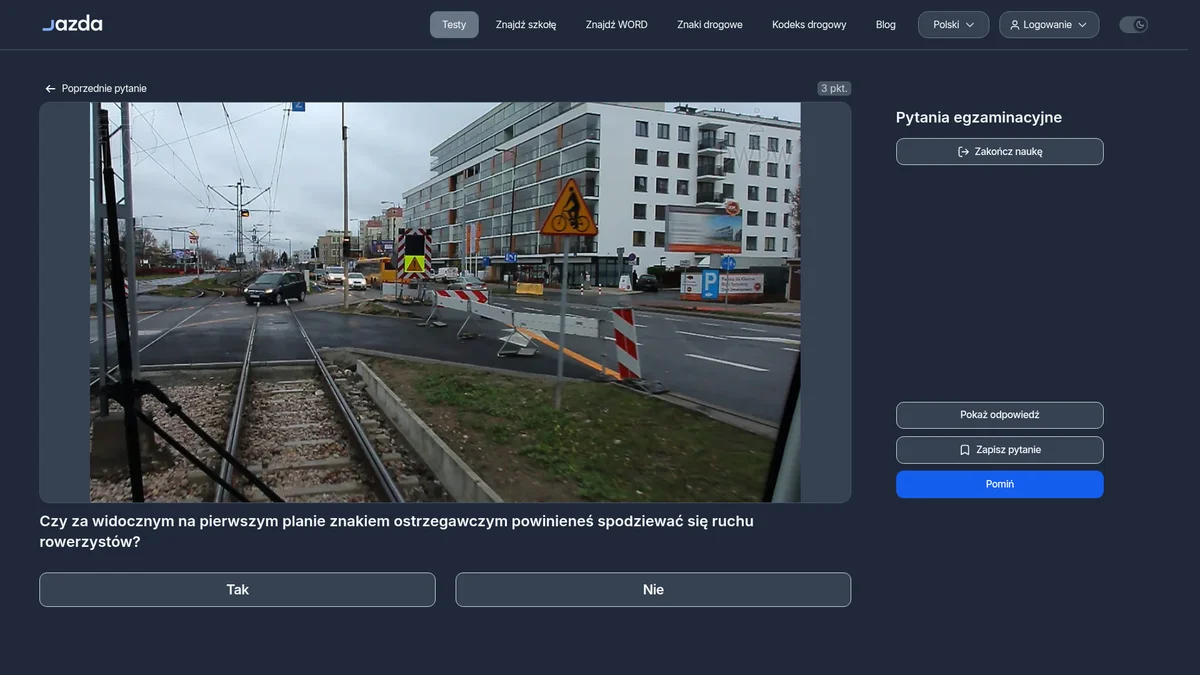Answer Tak to the question
Viewport: 1200px width, 675px height.
click(237, 590)
